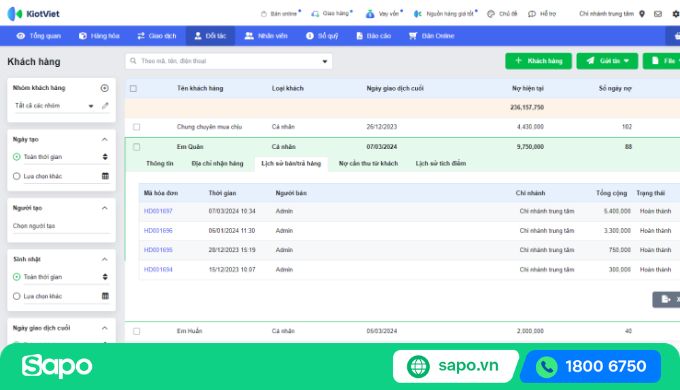Click Chọn người tạo input field
The height and width of the screenshot is (390, 680).
tap(61, 226)
